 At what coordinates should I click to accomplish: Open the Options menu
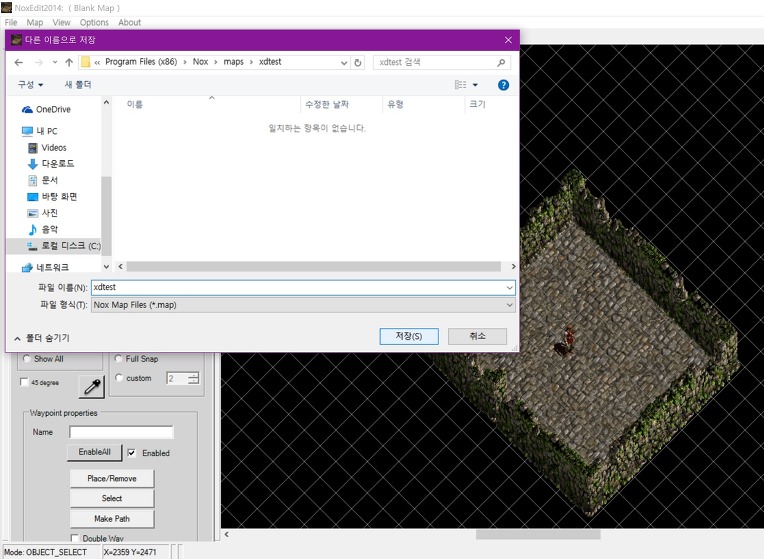pos(94,22)
